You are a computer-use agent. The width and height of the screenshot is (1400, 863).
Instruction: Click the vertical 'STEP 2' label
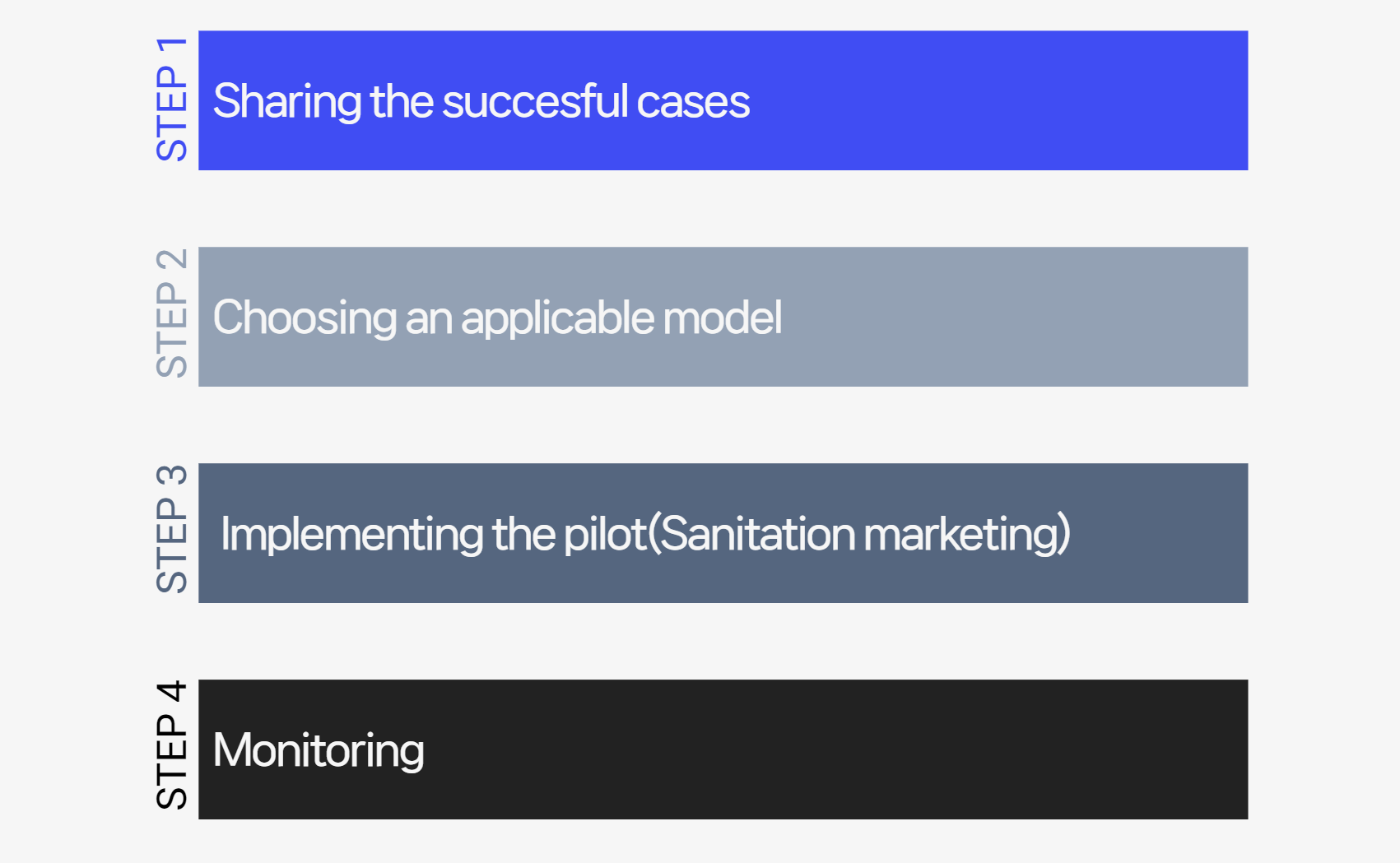172,313
